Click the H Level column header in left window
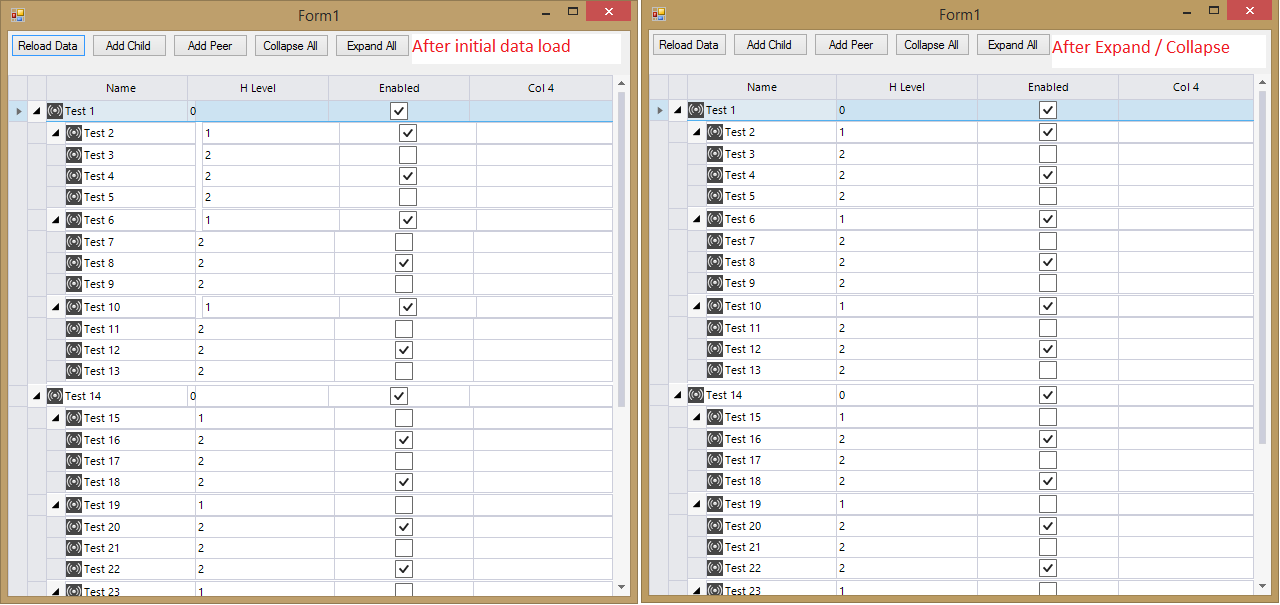 pyautogui.click(x=258, y=88)
